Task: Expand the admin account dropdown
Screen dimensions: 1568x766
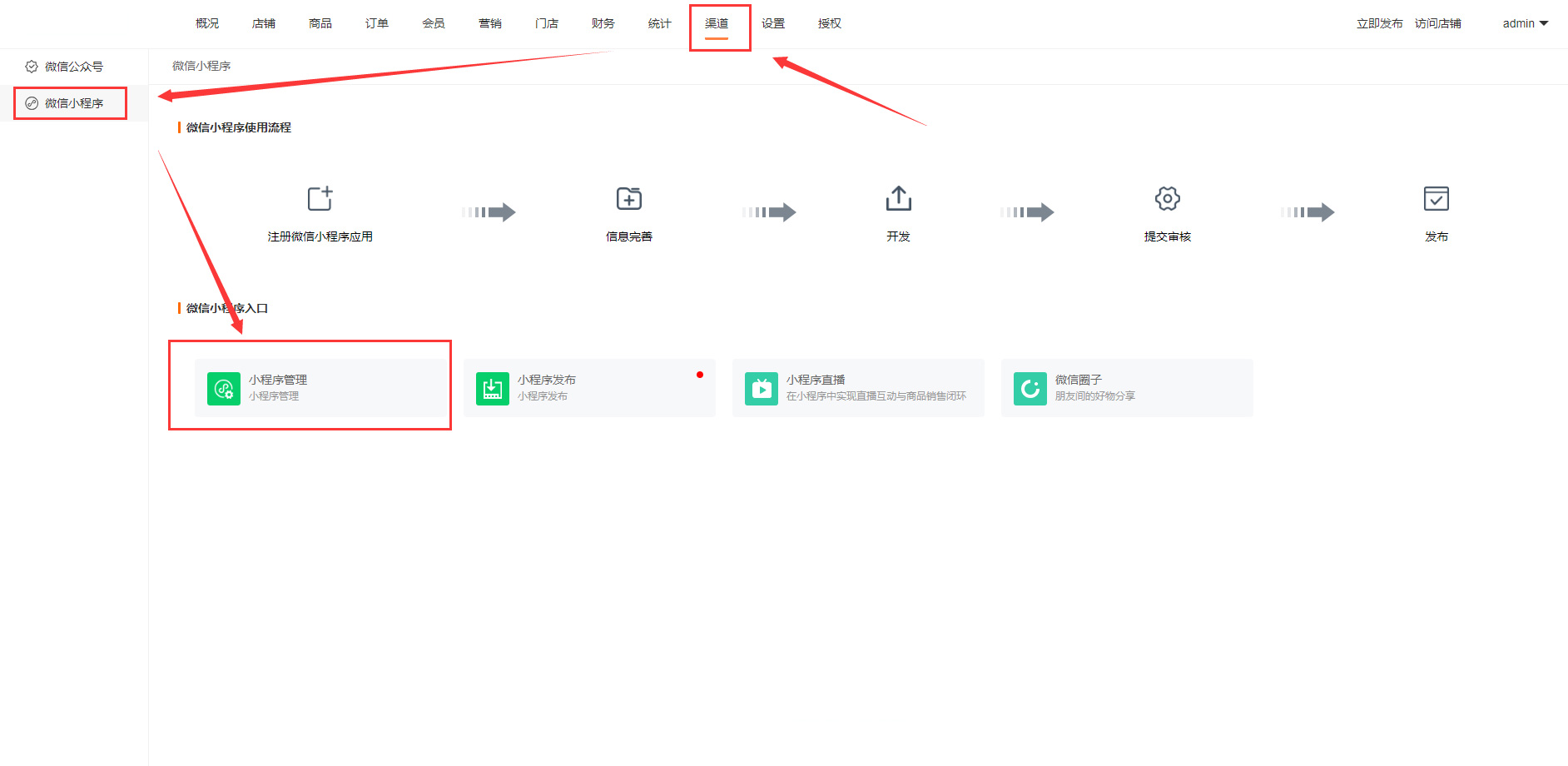Action: click(1525, 23)
